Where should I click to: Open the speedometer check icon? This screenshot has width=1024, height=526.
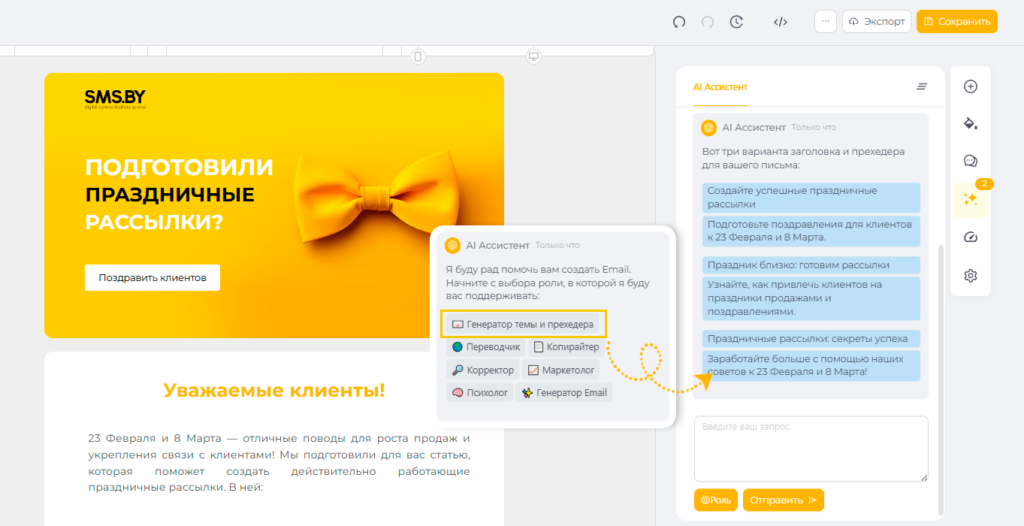point(970,237)
